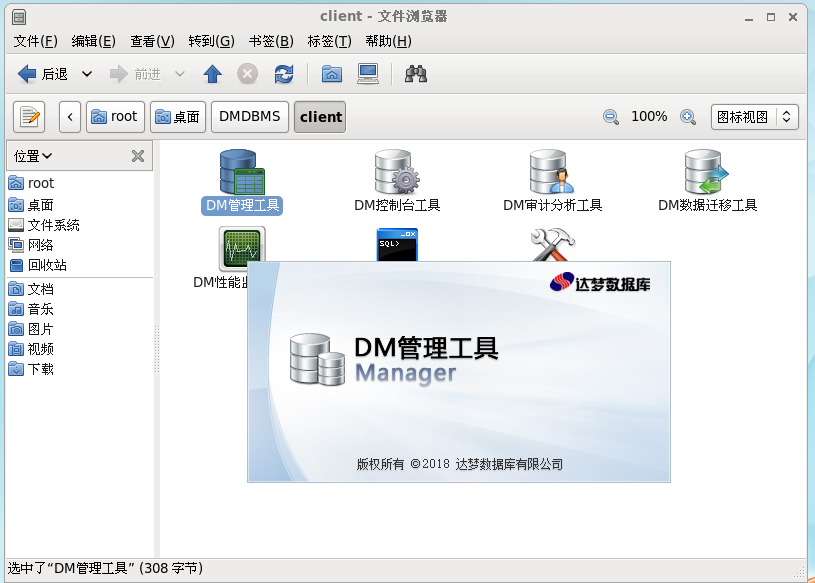Click the root path button
This screenshot has width=815, height=583.
click(114, 117)
